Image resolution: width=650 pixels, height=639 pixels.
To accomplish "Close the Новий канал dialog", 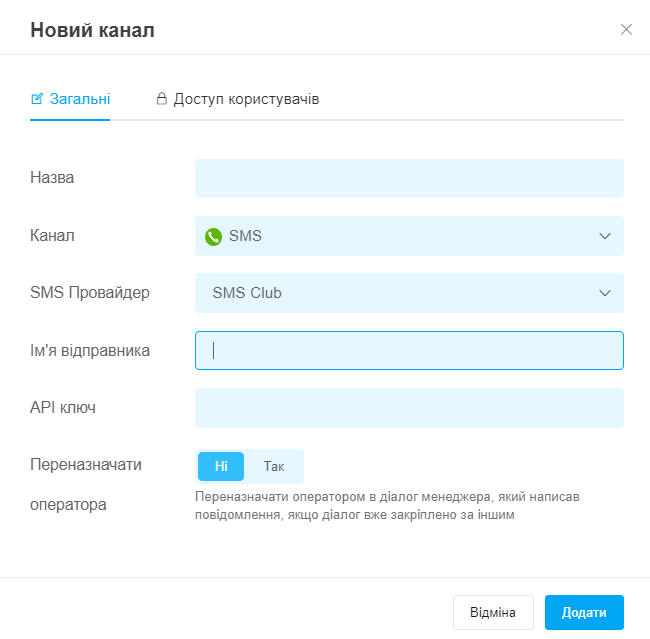I will [x=626, y=29].
